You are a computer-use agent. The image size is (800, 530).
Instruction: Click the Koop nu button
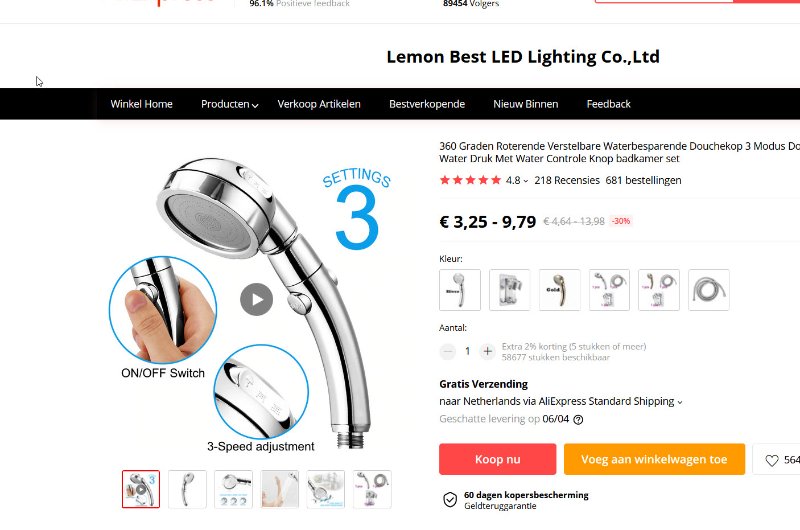[497, 459]
